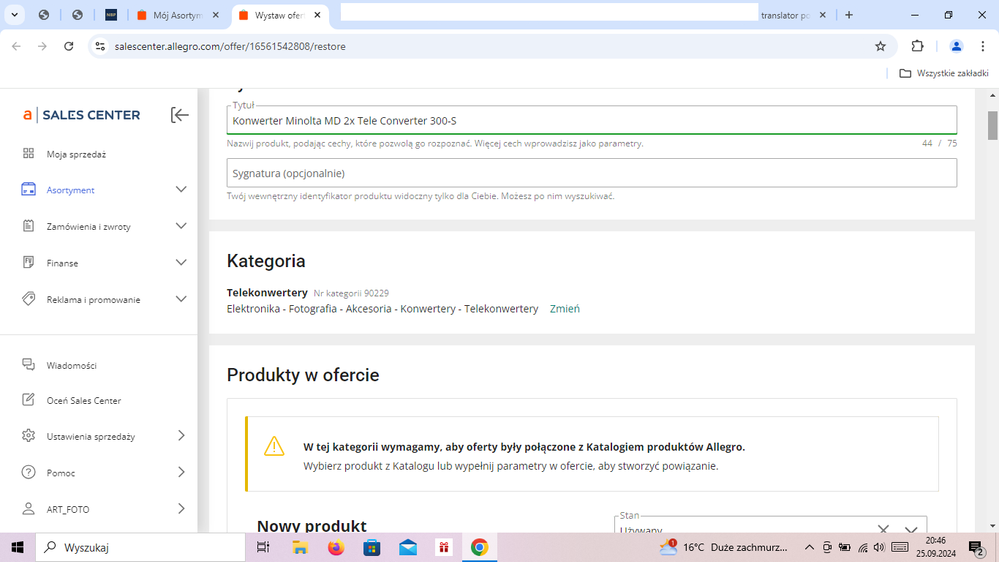Select the Wystaw ofertę tab
This screenshot has width=999, height=562.
tap(280, 15)
